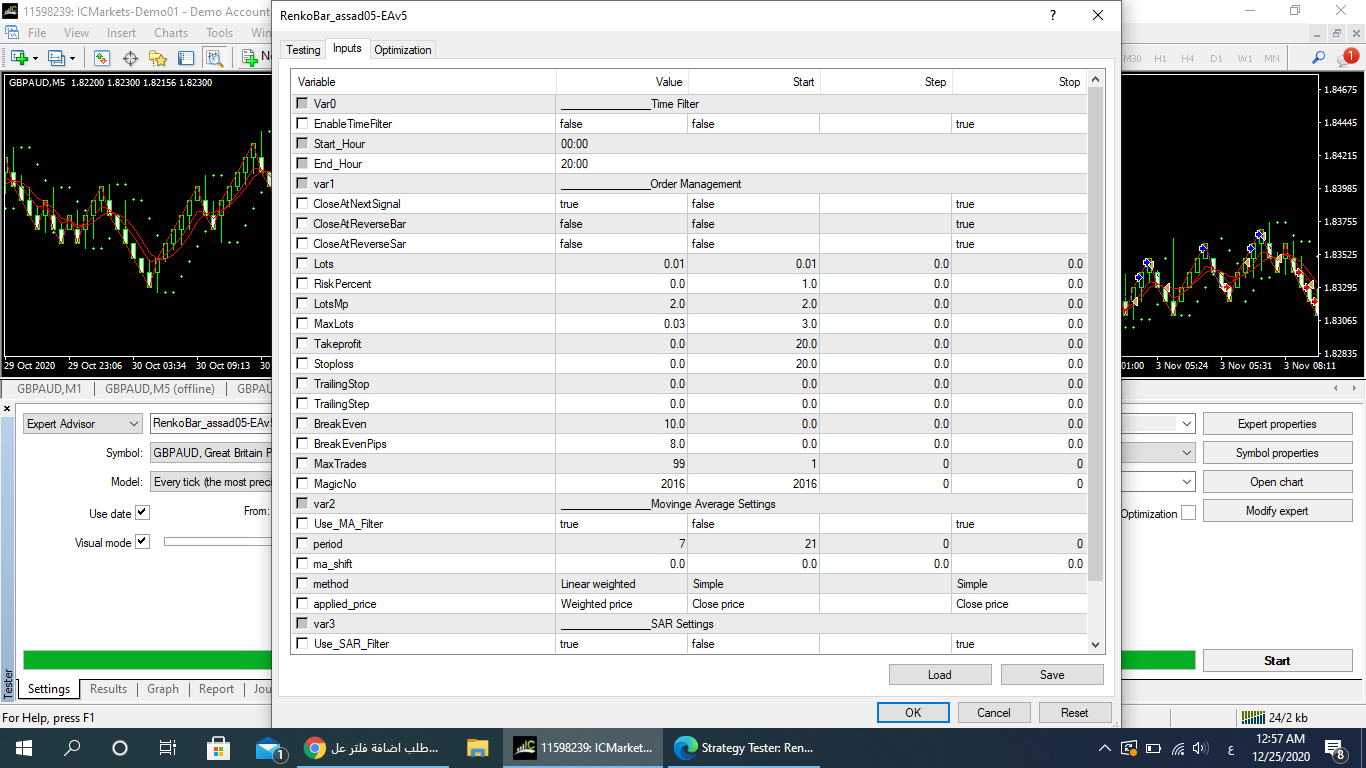
Task: Tick the Takeprofit optimization checkbox
Action: click(302, 344)
